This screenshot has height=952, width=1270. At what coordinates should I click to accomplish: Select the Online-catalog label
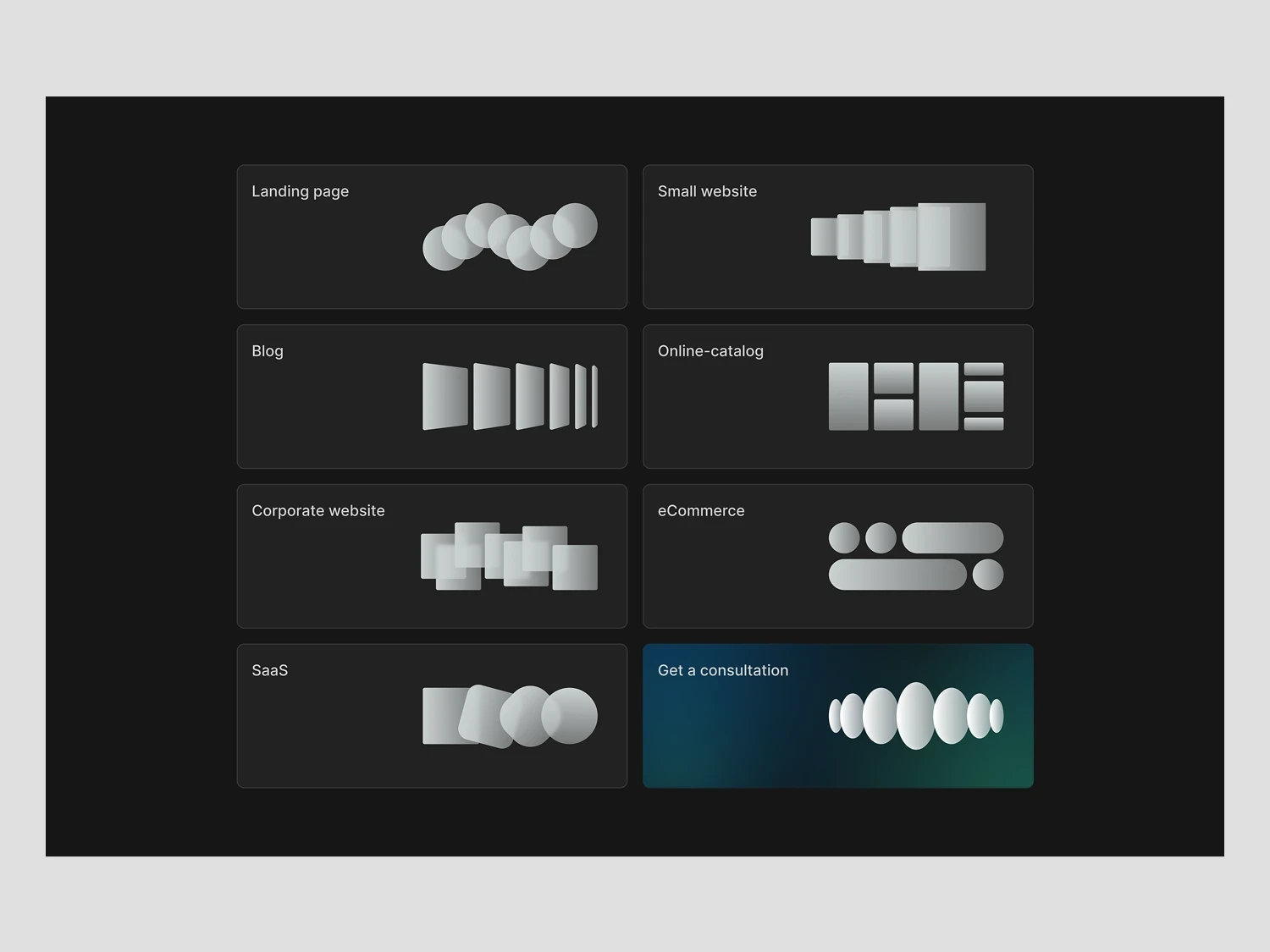click(711, 351)
